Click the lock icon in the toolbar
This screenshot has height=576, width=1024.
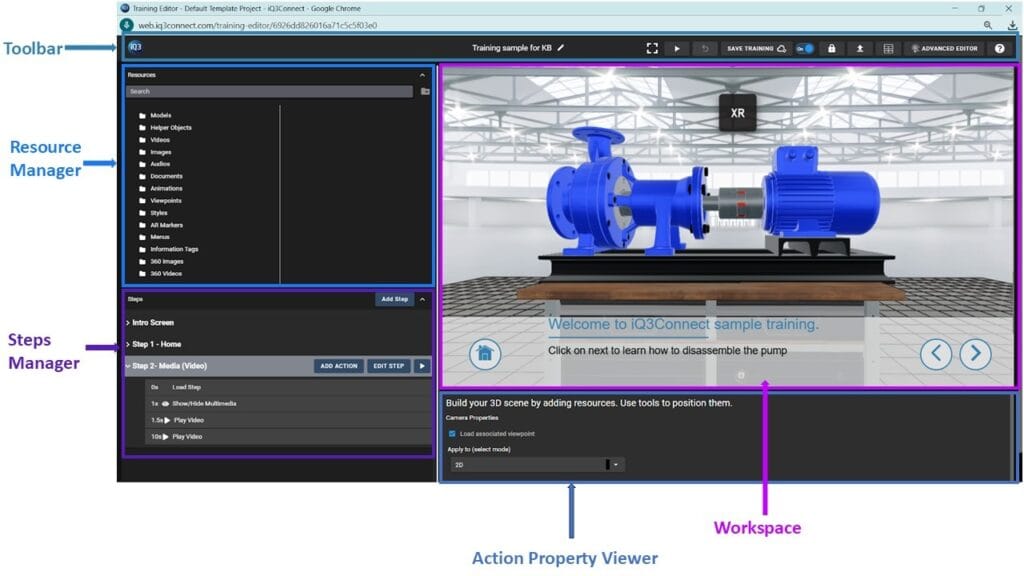point(832,48)
